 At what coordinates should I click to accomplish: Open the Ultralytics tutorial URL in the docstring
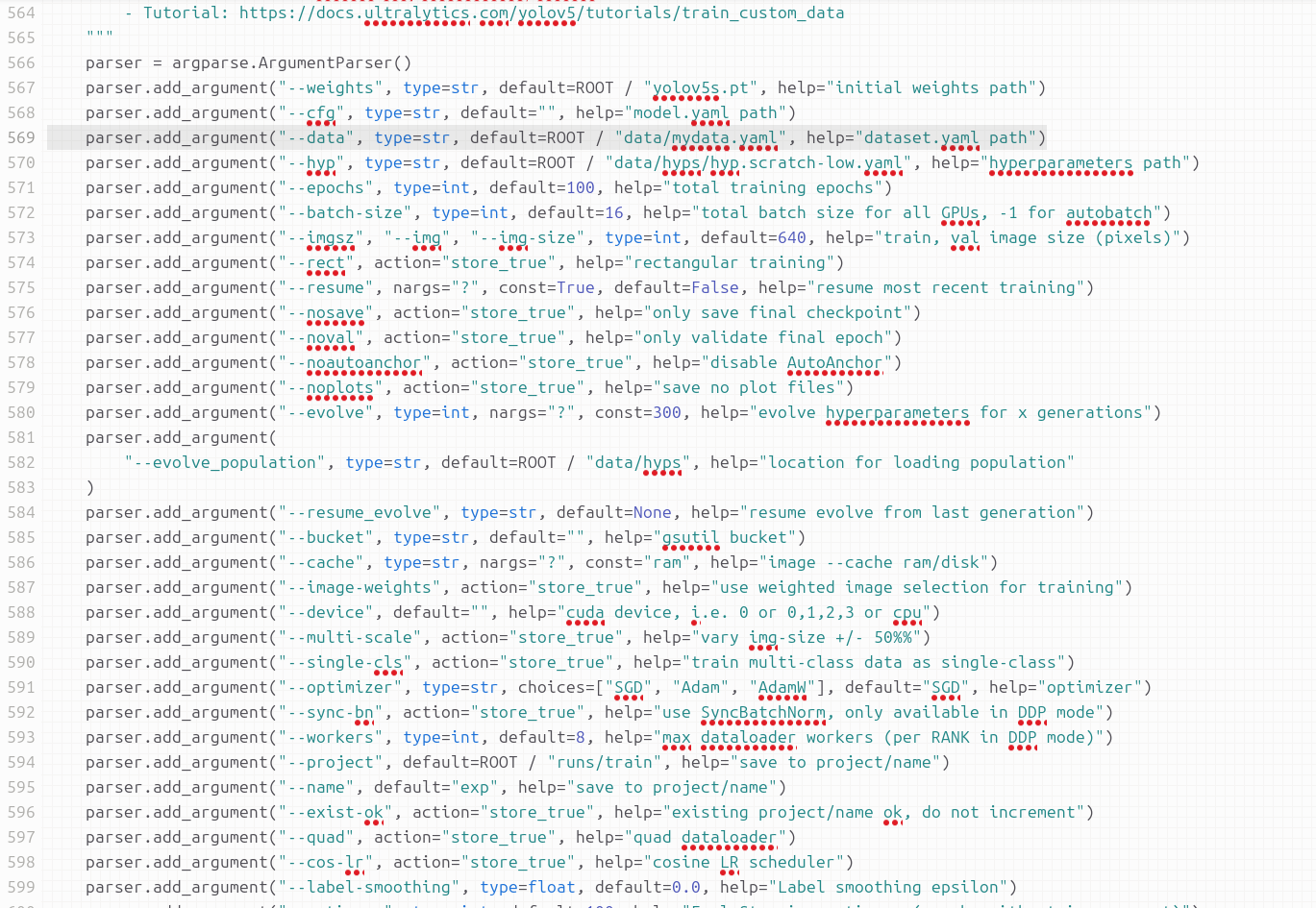(x=541, y=12)
